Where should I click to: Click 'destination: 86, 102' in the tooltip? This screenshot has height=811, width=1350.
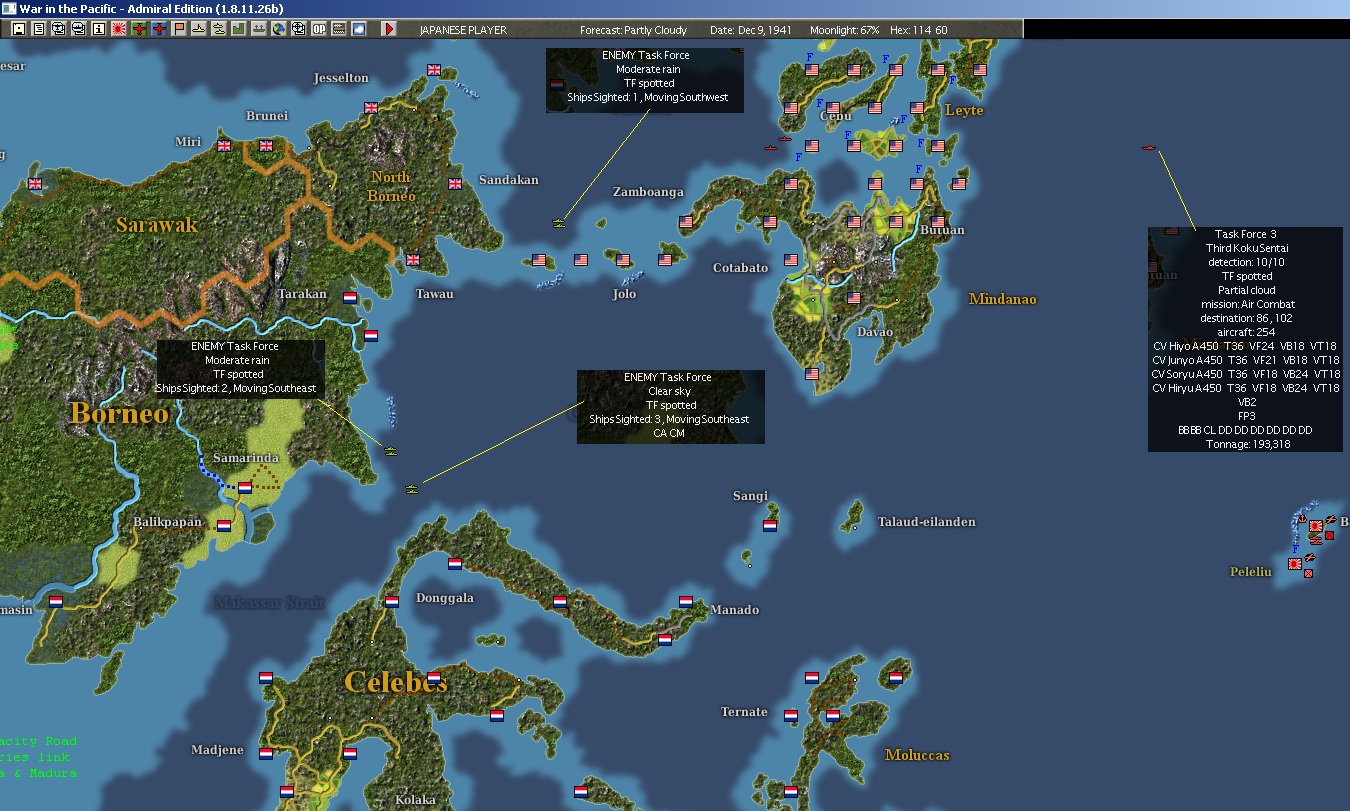point(1245,318)
